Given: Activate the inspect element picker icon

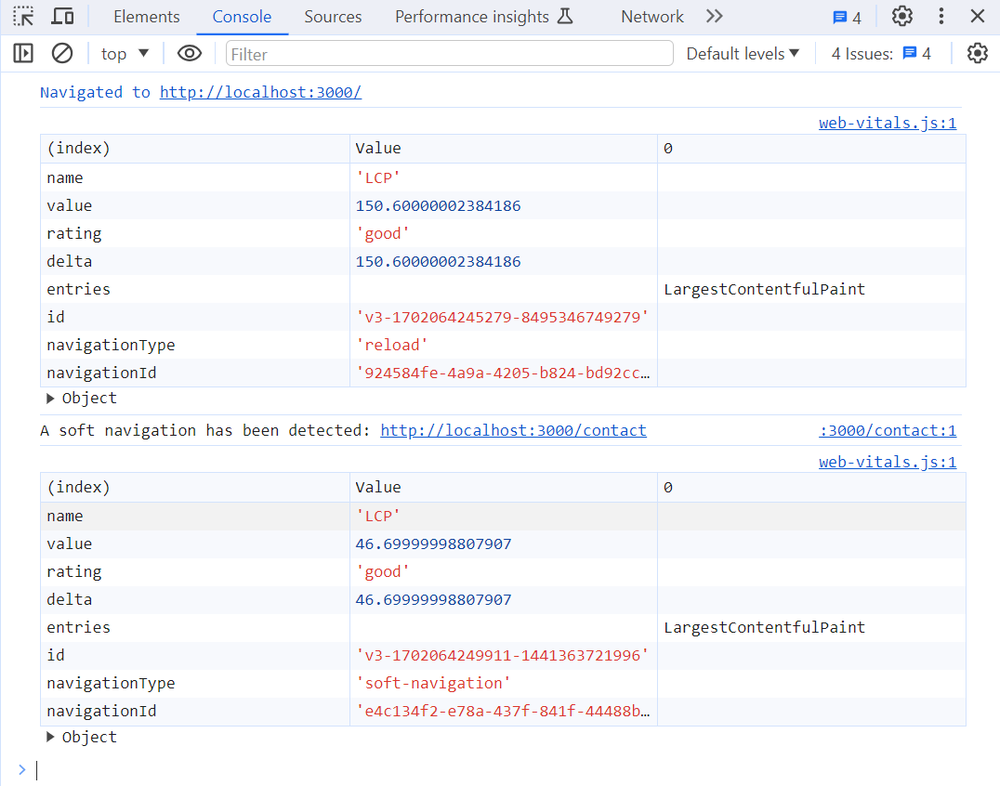Looking at the screenshot, I should click(x=24, y=17).
